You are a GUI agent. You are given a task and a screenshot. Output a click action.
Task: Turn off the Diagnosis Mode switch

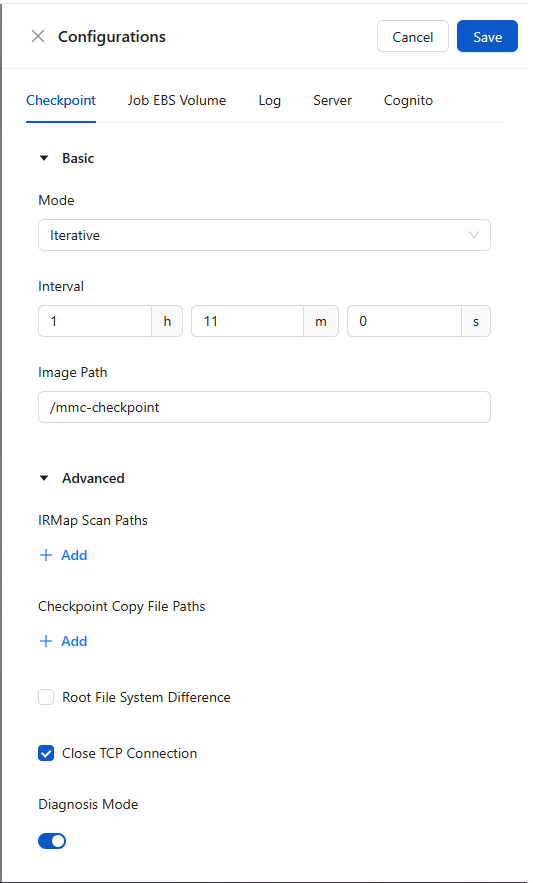coord(52,841)
